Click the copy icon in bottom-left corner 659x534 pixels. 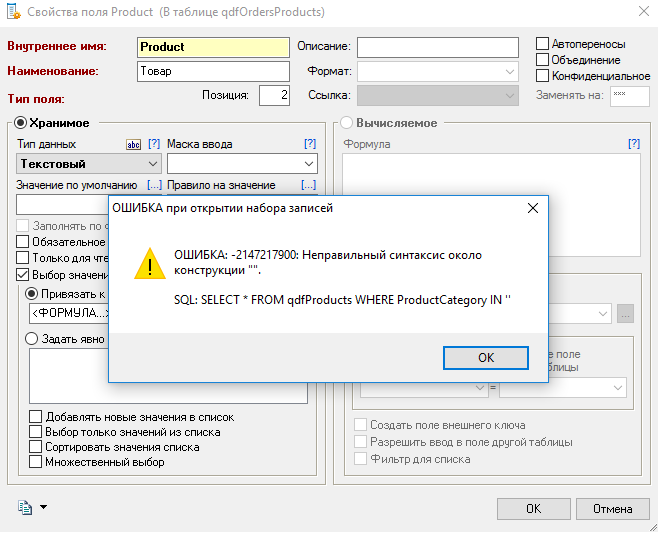tap(25, 508)
